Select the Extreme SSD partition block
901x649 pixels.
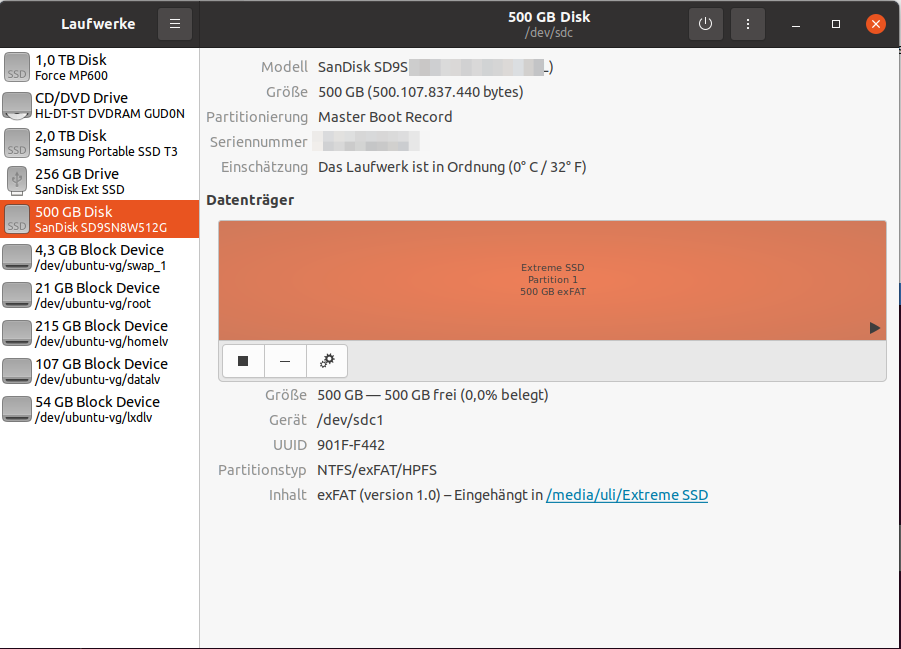pos(552,280)
